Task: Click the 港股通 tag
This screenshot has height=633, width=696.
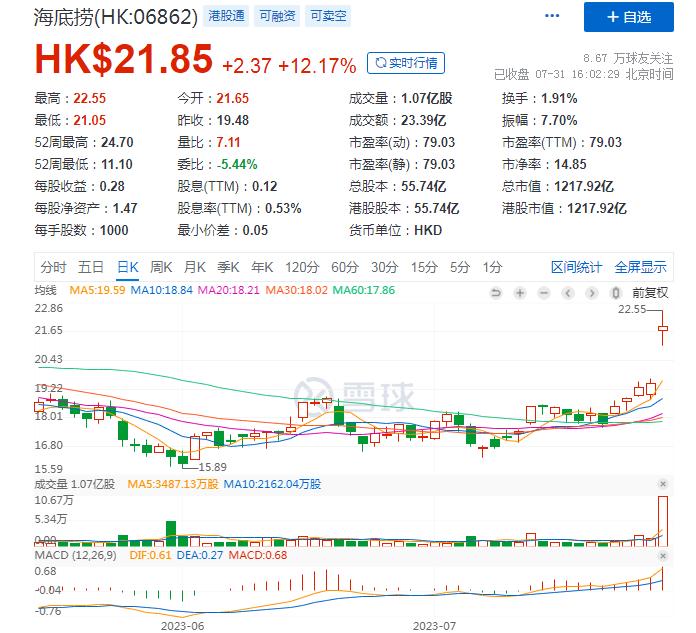Action: coord(226,16)
